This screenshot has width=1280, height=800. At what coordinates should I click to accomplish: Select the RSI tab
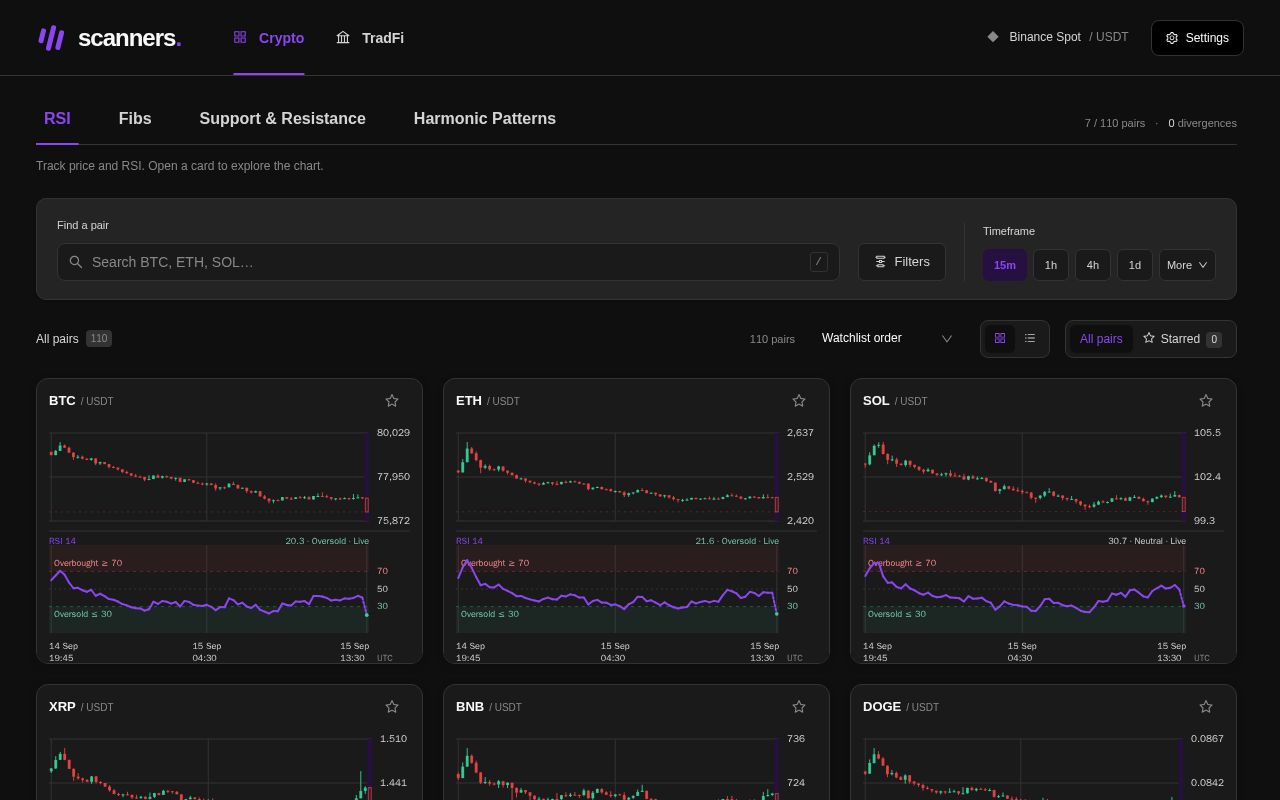[x=57, y=119]
